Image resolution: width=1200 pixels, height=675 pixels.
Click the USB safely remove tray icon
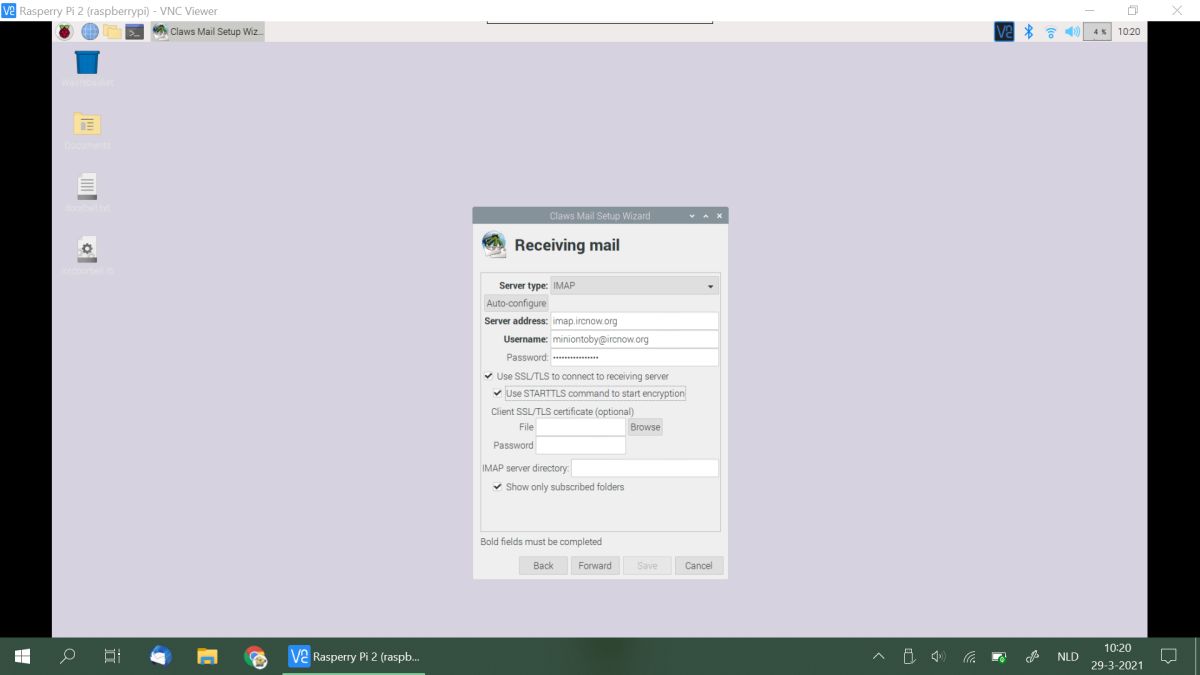(x=909, y=657)
